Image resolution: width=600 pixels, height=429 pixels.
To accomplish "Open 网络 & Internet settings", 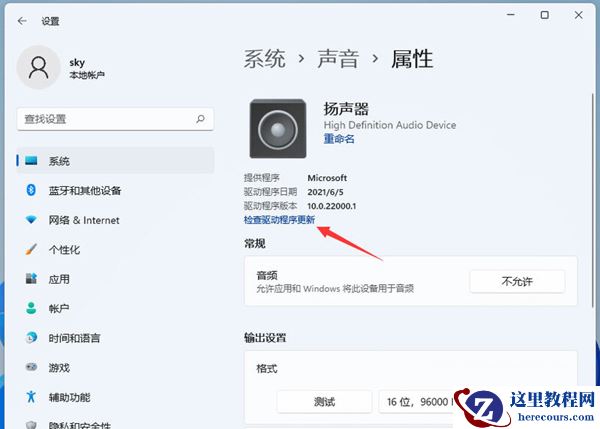I will click(115, 220).
